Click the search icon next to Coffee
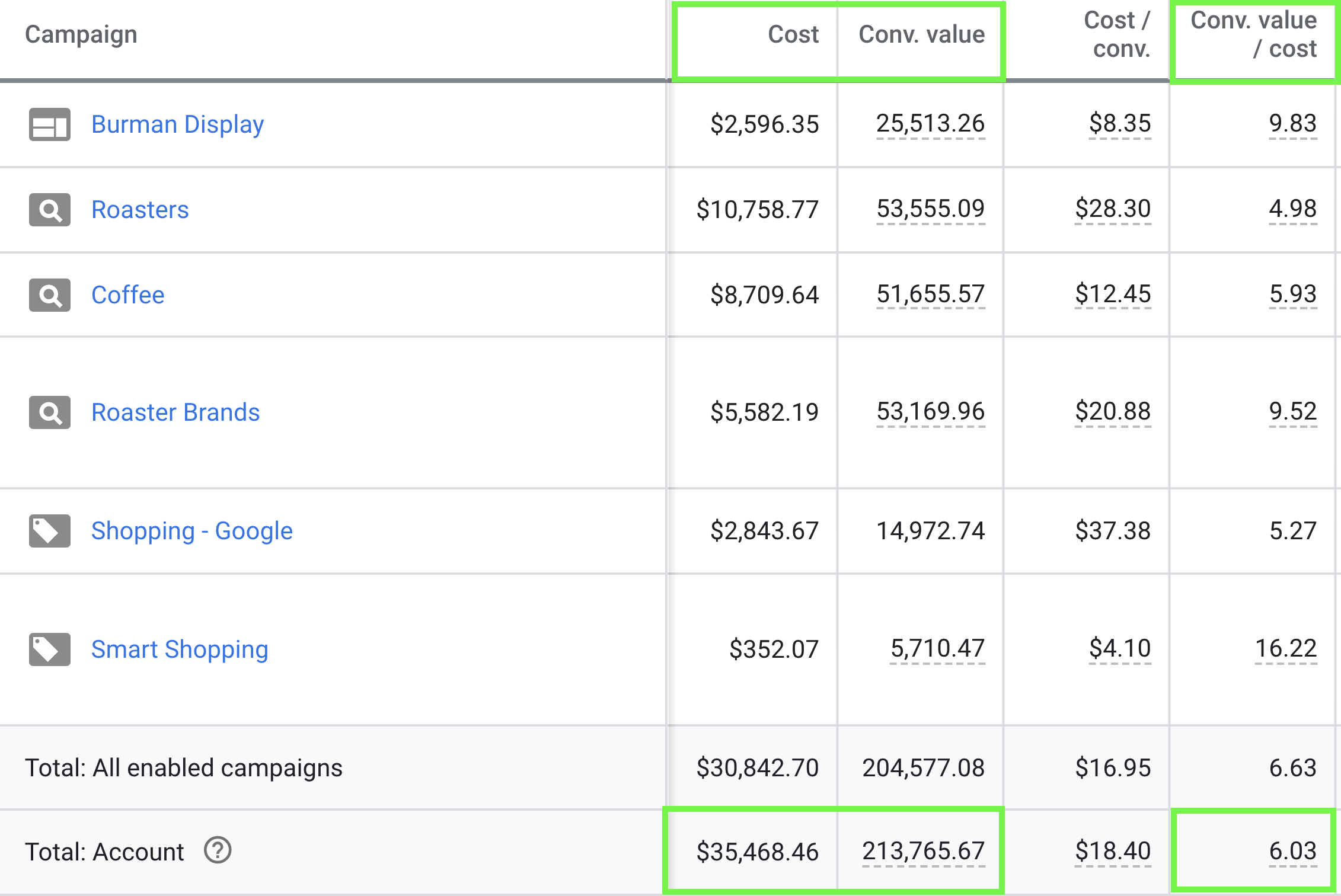This screenshot has height=896, width=1341. point(50,295)
